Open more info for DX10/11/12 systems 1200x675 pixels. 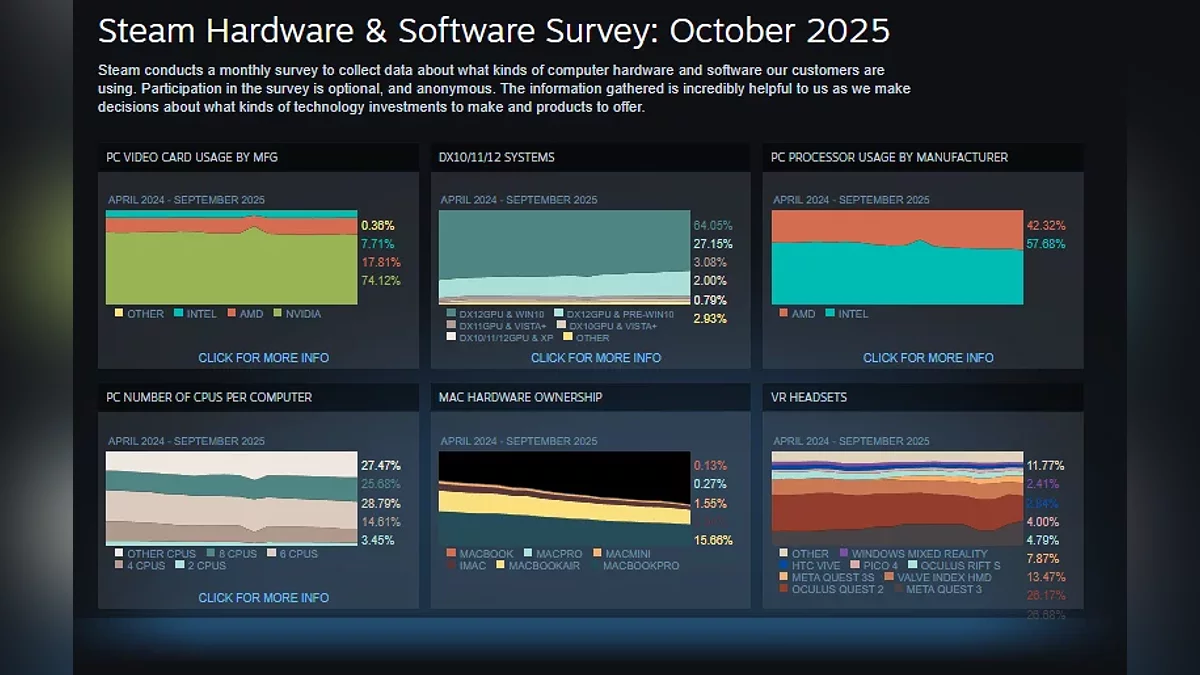(x=595, y=358)
